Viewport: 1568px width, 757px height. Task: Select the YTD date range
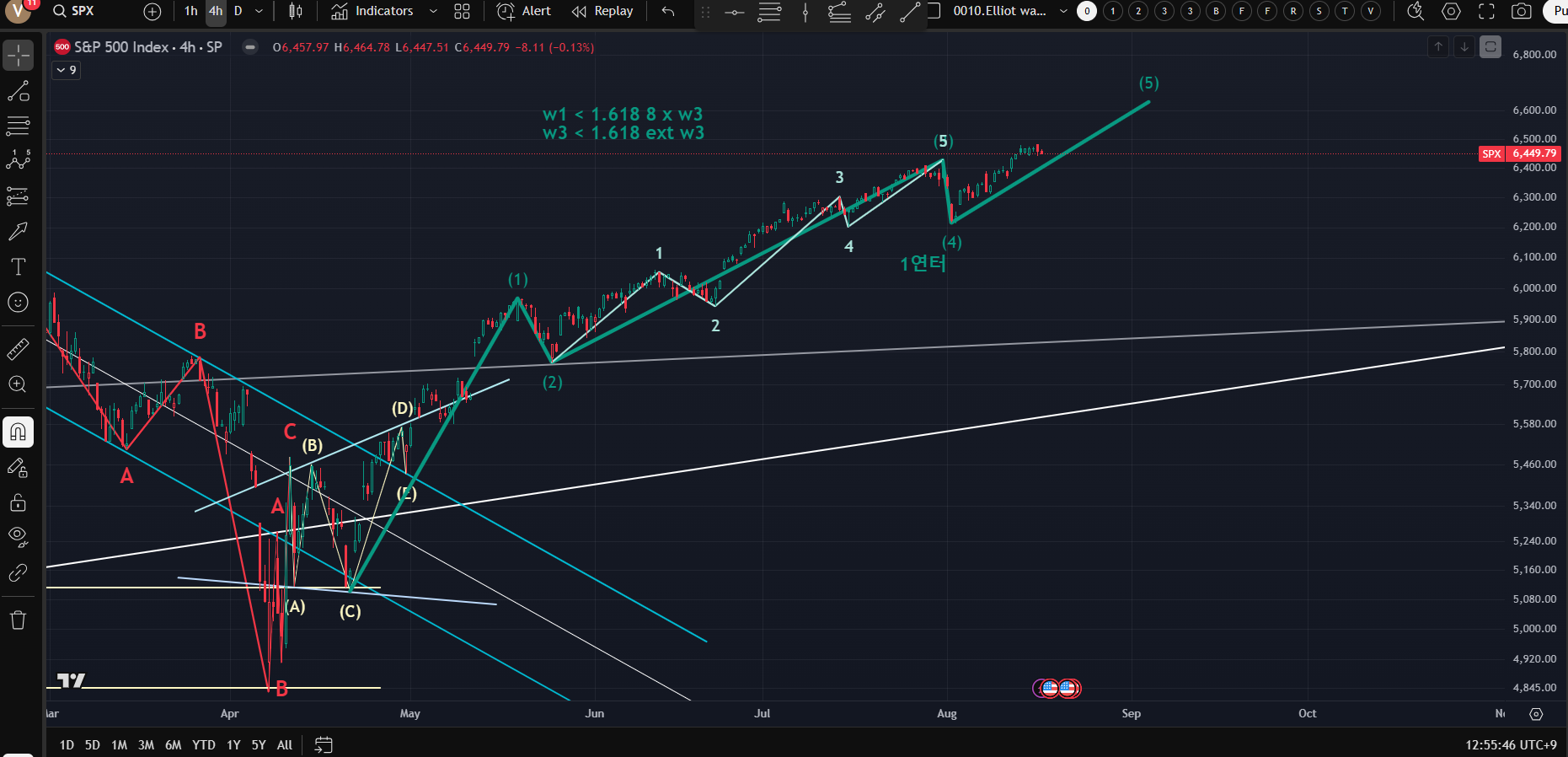(203, 745)
